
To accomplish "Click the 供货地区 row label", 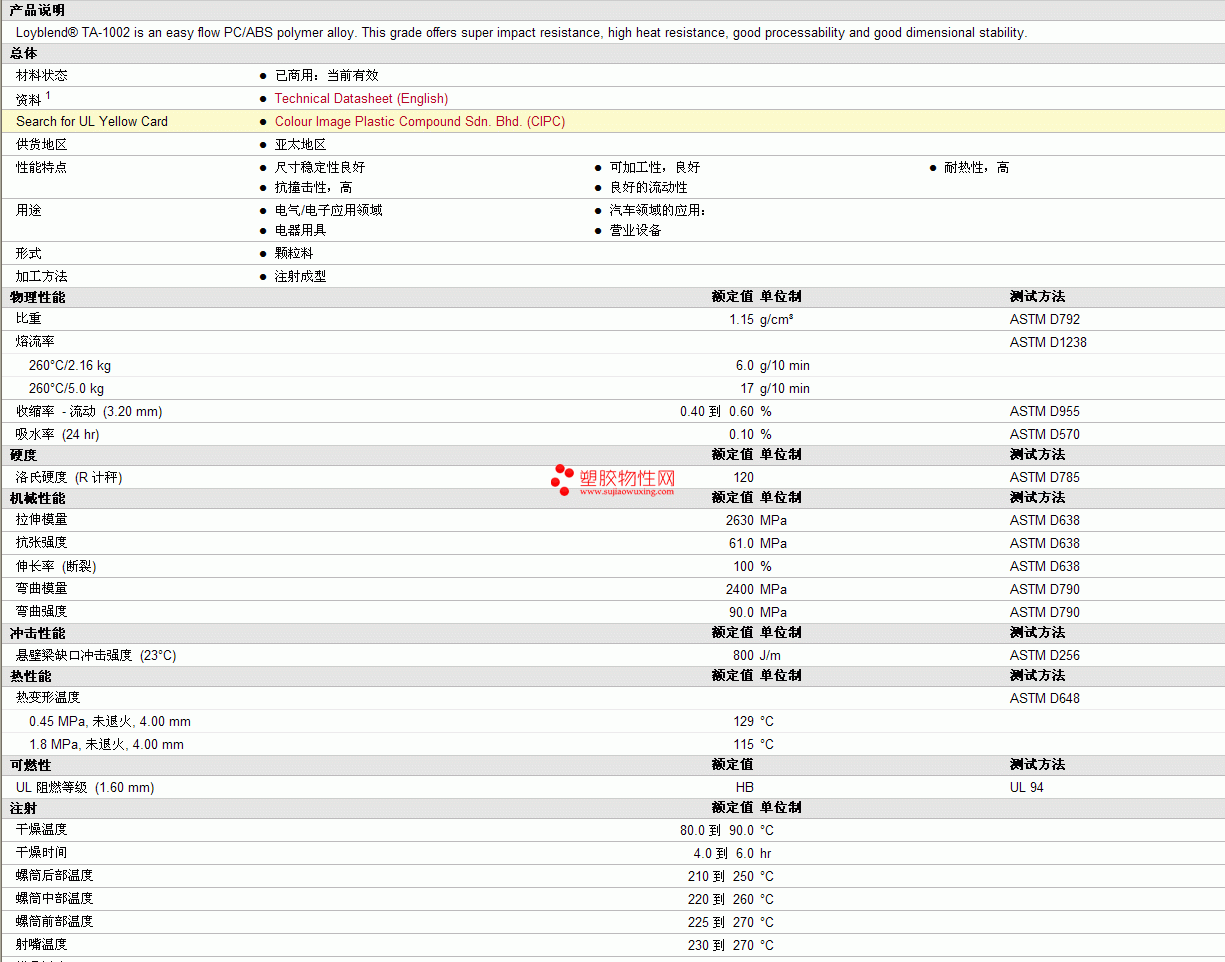I will click(42, 144).
